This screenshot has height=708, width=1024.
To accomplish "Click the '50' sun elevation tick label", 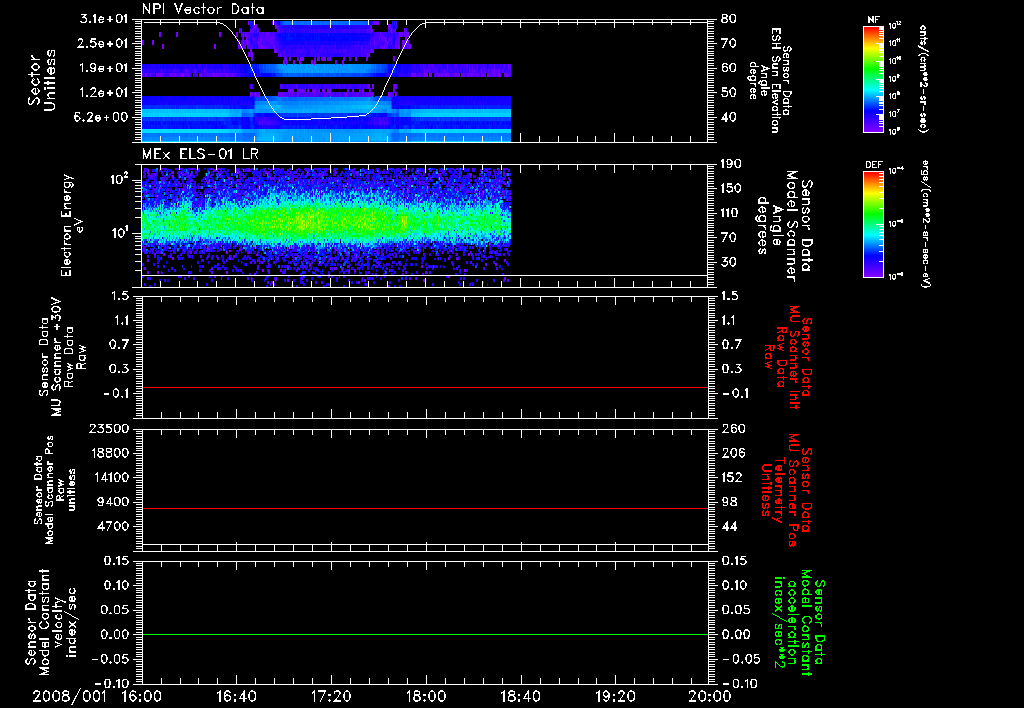I will (x=729, y=93).
